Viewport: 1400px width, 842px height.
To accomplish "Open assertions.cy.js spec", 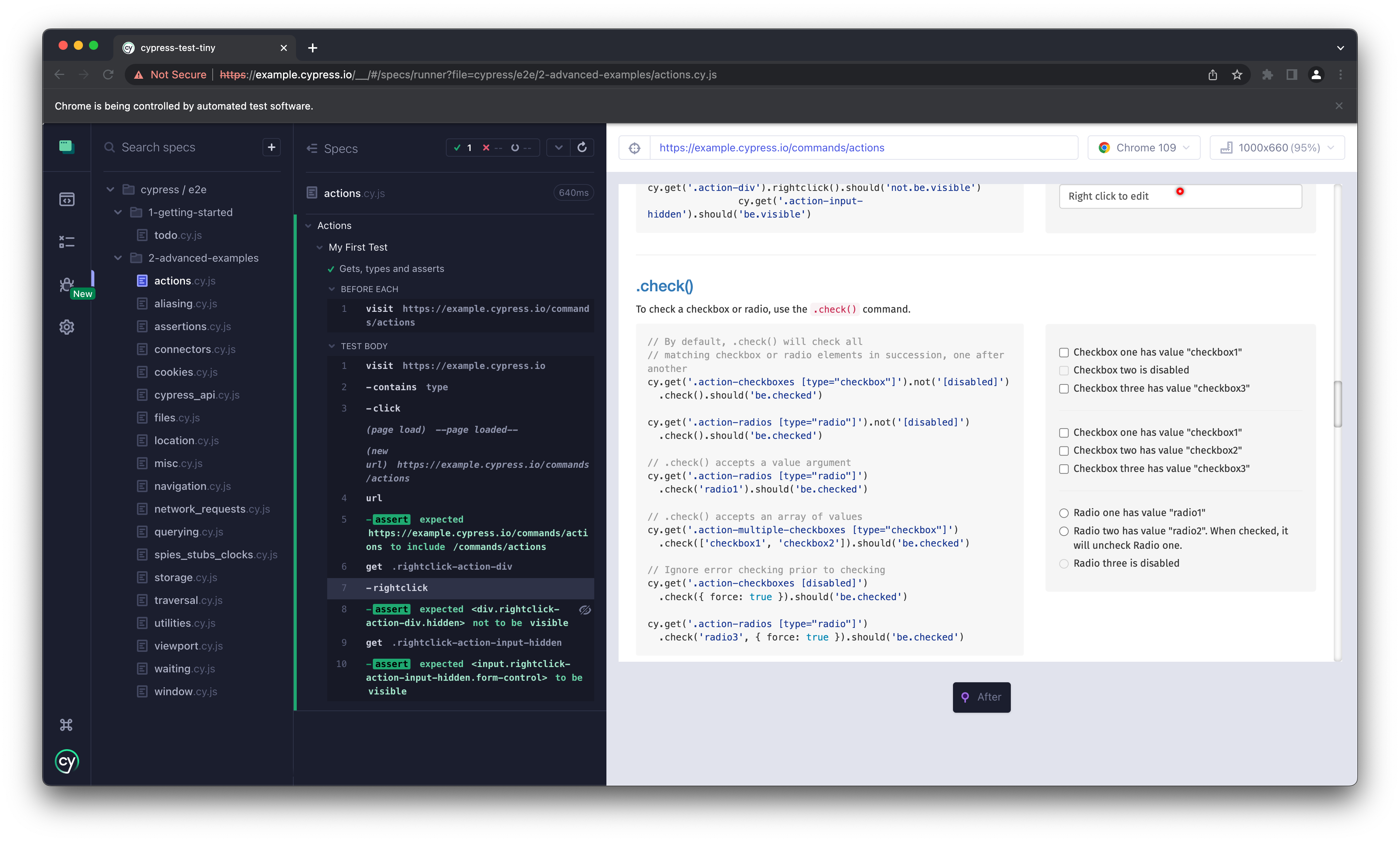I will pos(192,326).
